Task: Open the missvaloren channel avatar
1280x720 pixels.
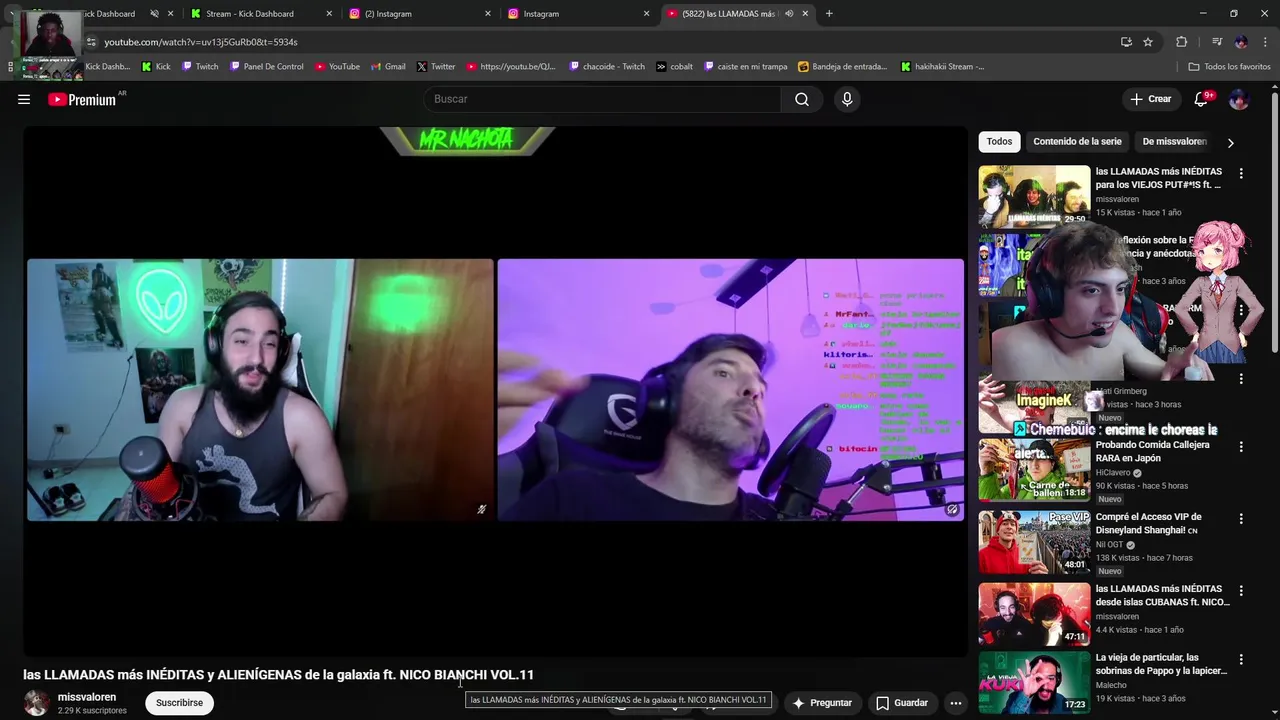Action: 36,703
